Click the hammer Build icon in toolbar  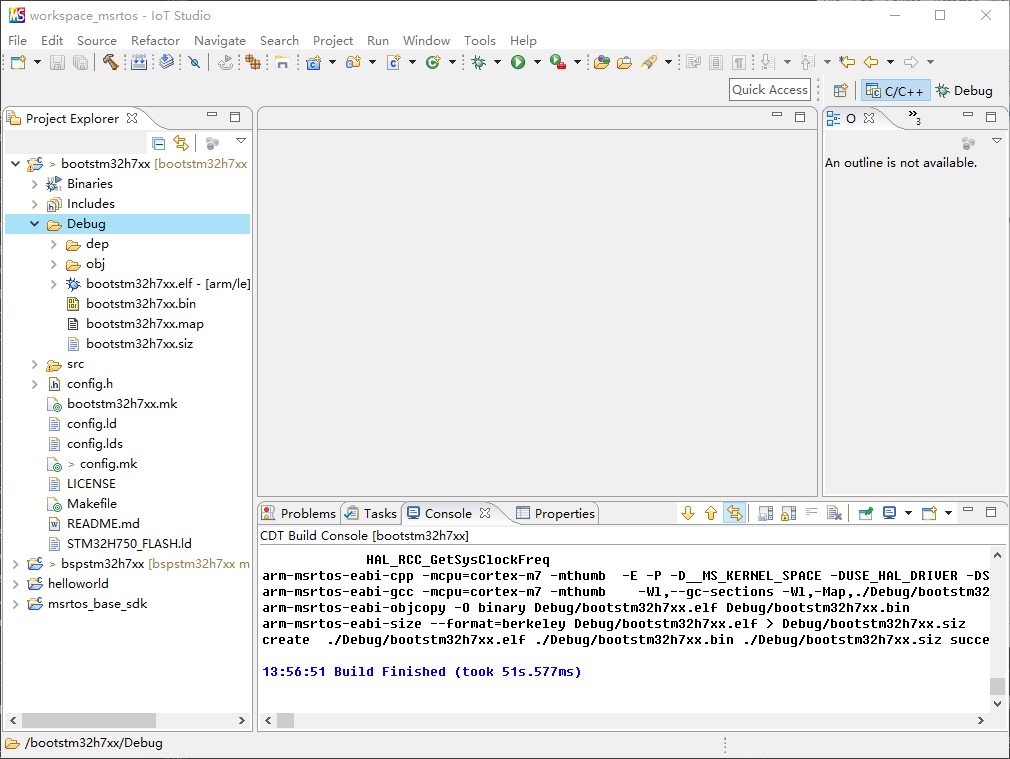click(x=110, y=62)
